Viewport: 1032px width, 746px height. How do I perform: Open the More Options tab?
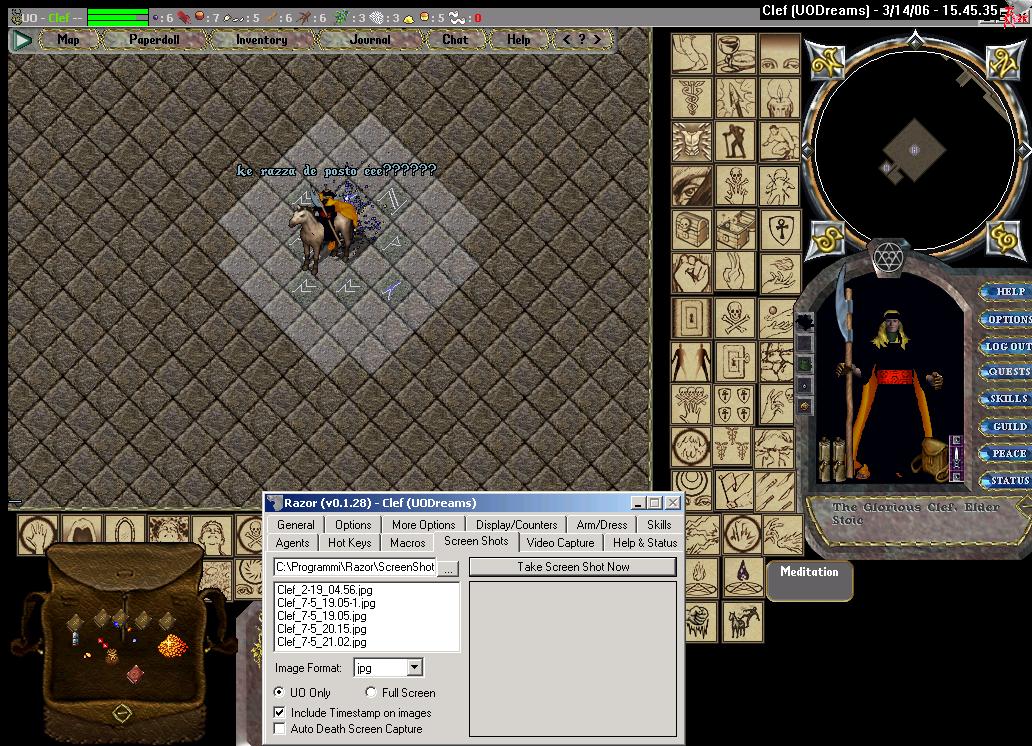(423, 525)
